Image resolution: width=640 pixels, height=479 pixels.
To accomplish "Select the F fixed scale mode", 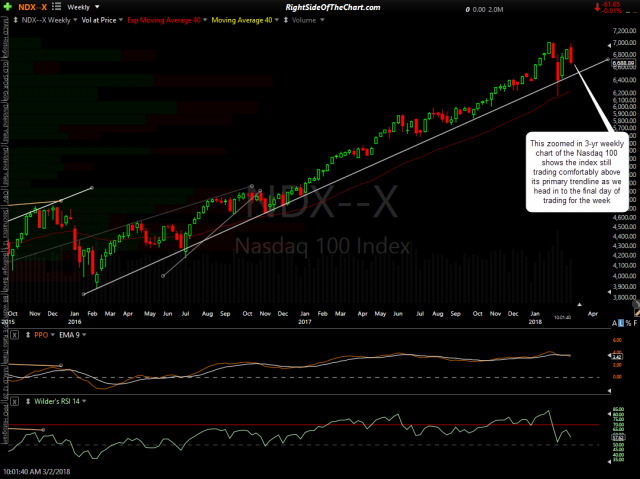I will [x=635, y=323].
